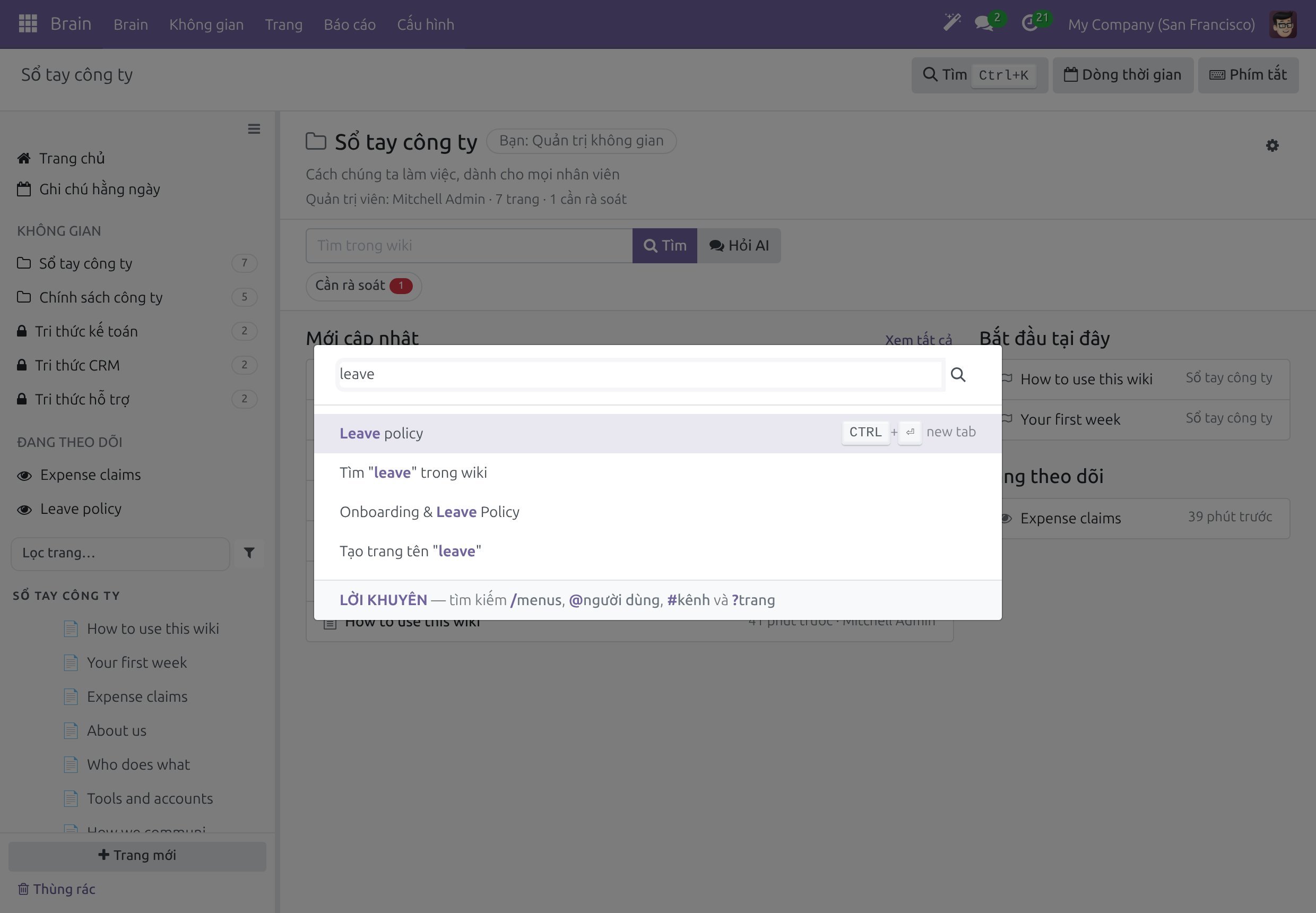The height and width of the screenshot is (913, 1316).
Task: Open Who does what page in tree
Action: click(138, 764)
